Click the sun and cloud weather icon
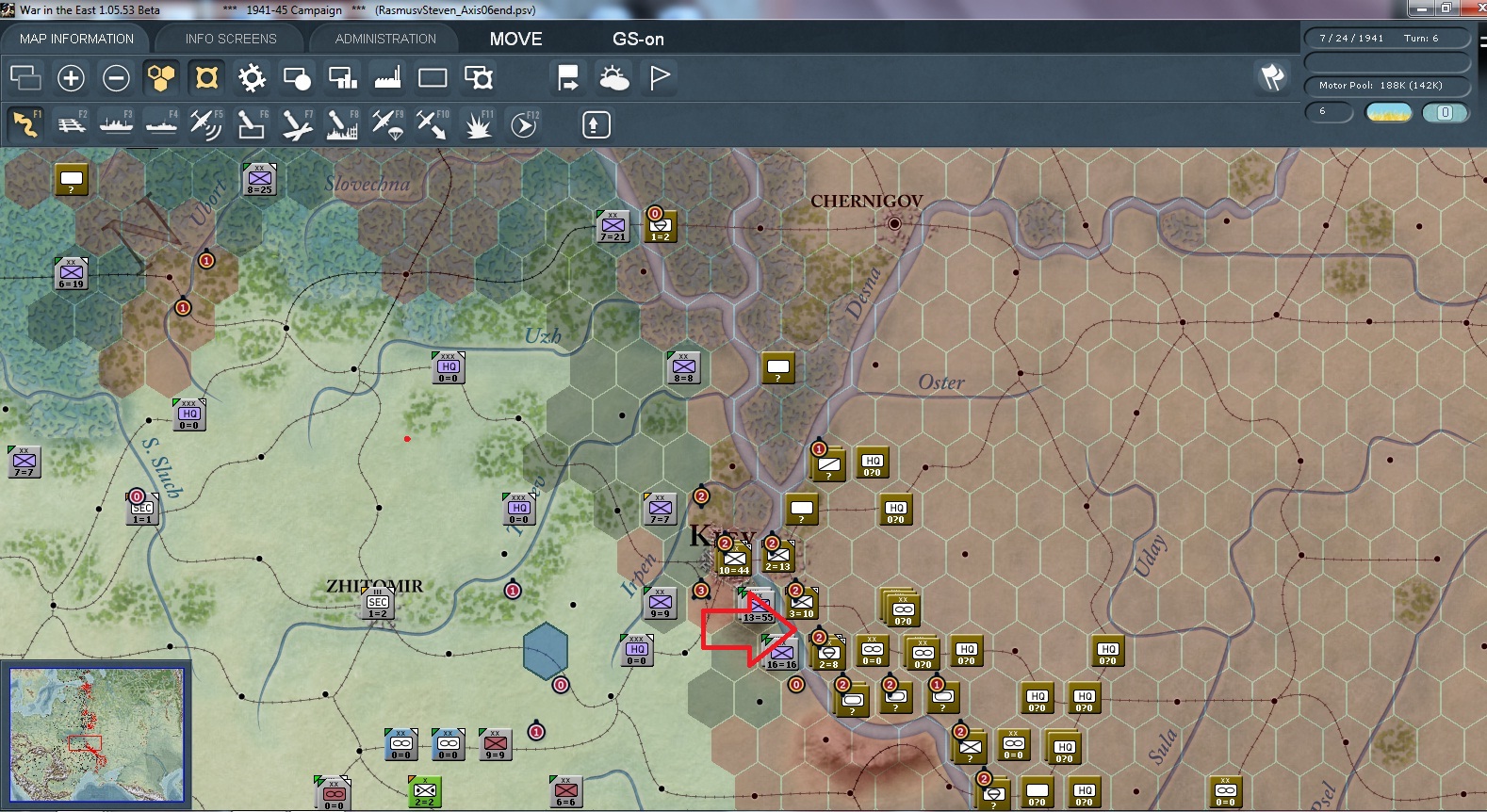The width and height of the screenshot is (1487, 812). (613, 77)
